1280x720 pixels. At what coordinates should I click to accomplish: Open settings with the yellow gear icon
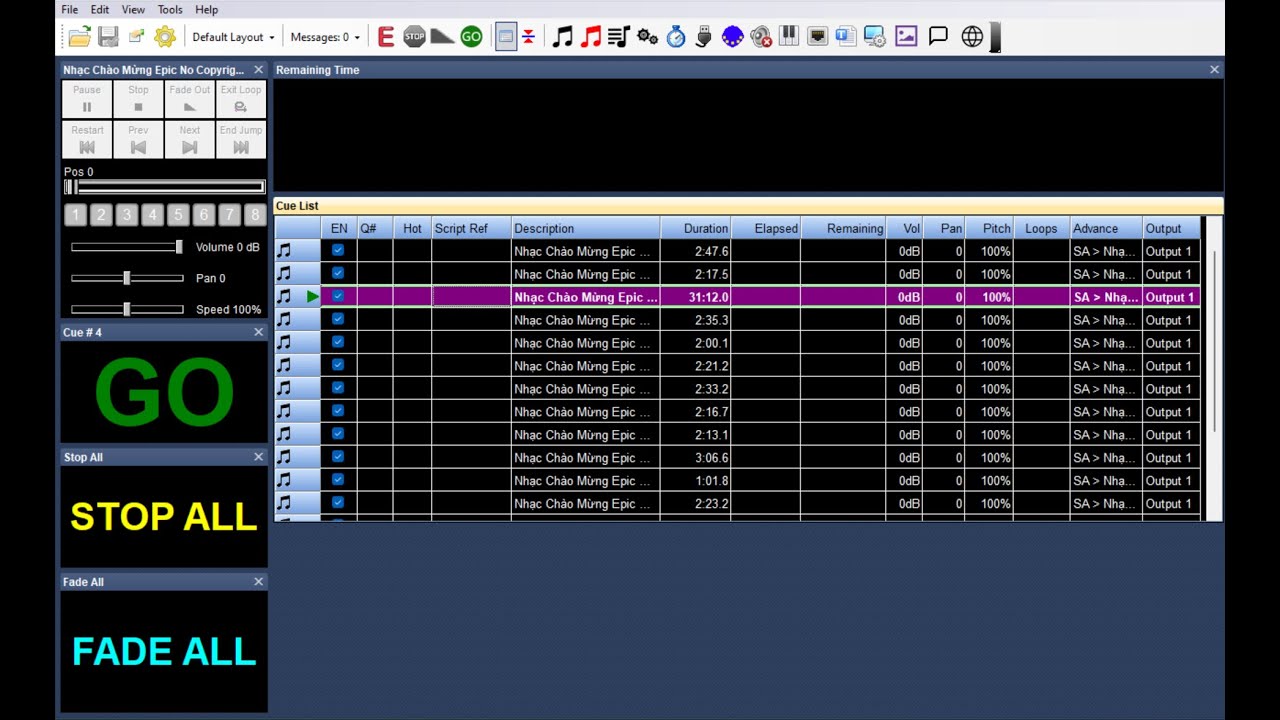(165, 37)
